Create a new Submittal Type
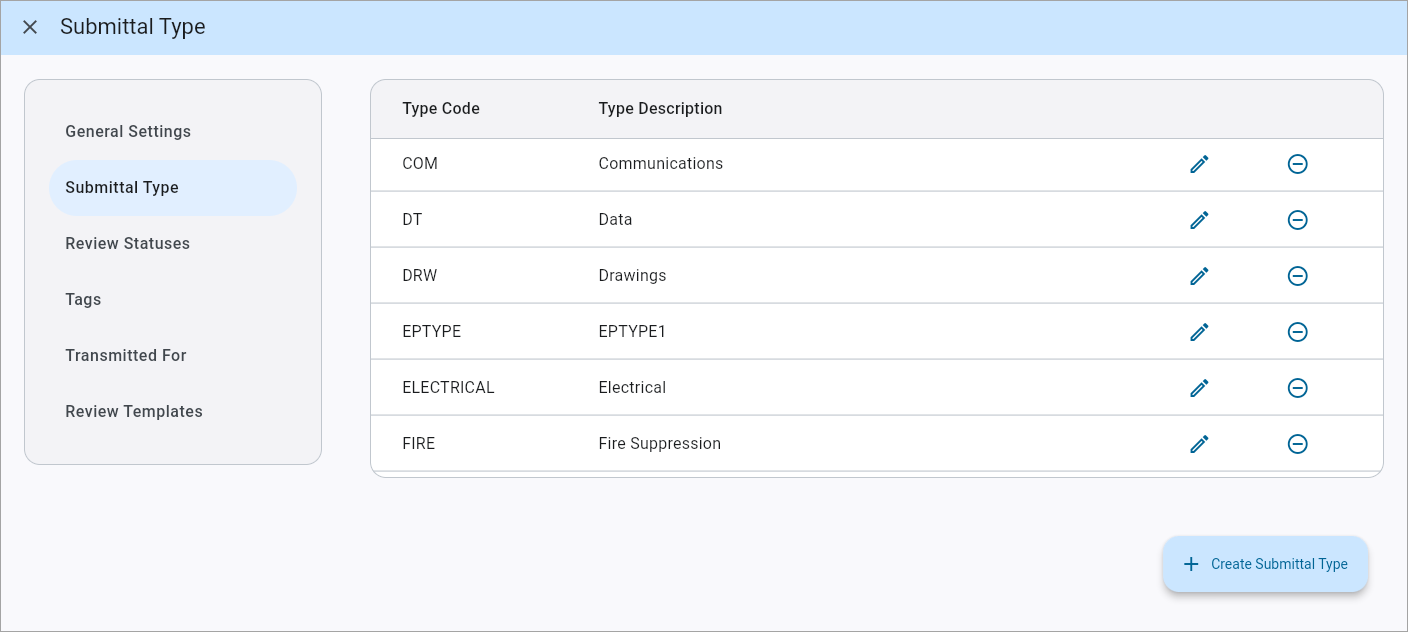1408x632 pixels. 1265,563
